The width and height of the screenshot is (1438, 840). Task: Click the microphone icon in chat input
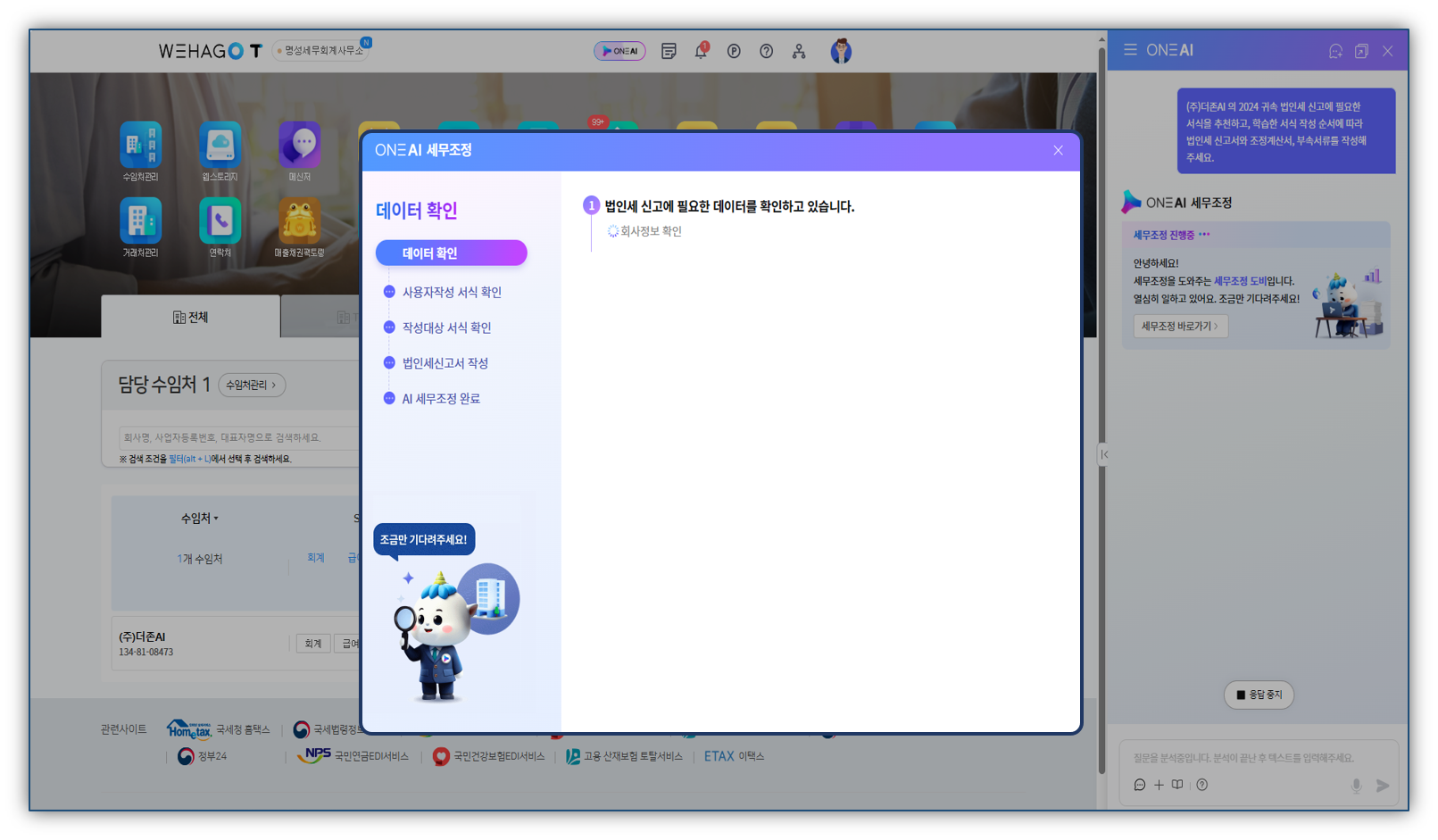click(x=1356, y=786)
